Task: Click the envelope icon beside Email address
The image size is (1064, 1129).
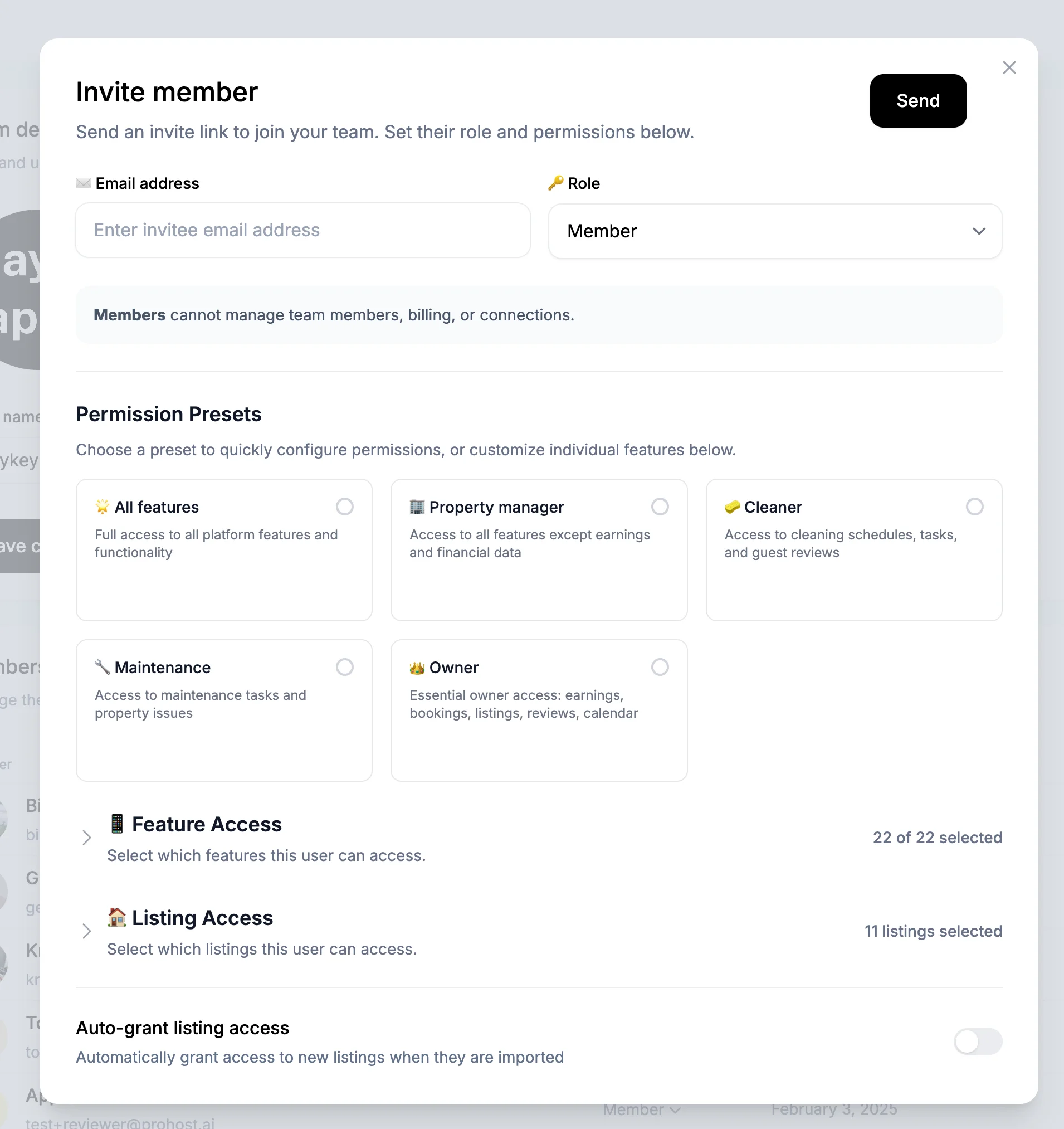Action: click(x=84, y=183)
